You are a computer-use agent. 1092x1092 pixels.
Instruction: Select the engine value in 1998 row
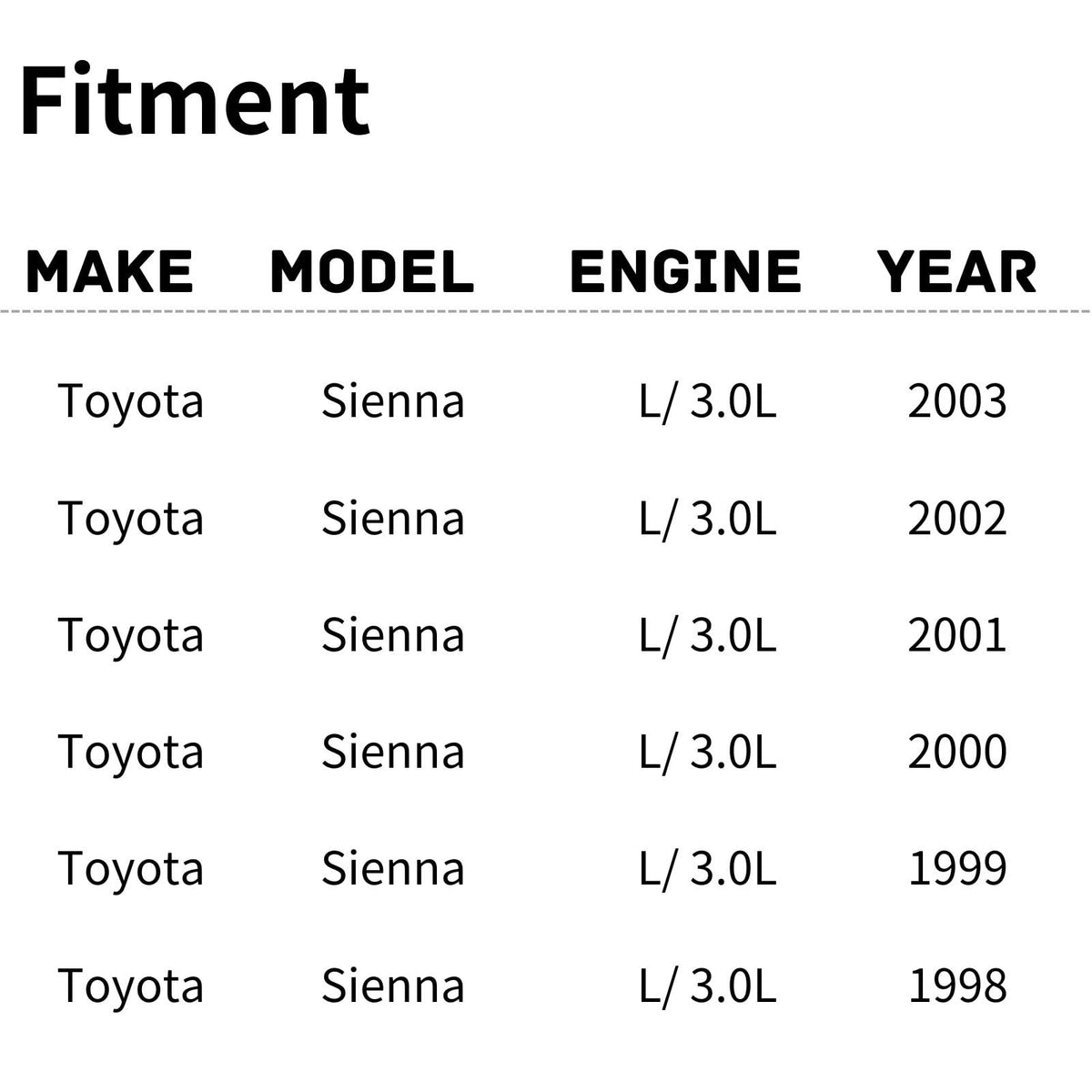point(708,986)
